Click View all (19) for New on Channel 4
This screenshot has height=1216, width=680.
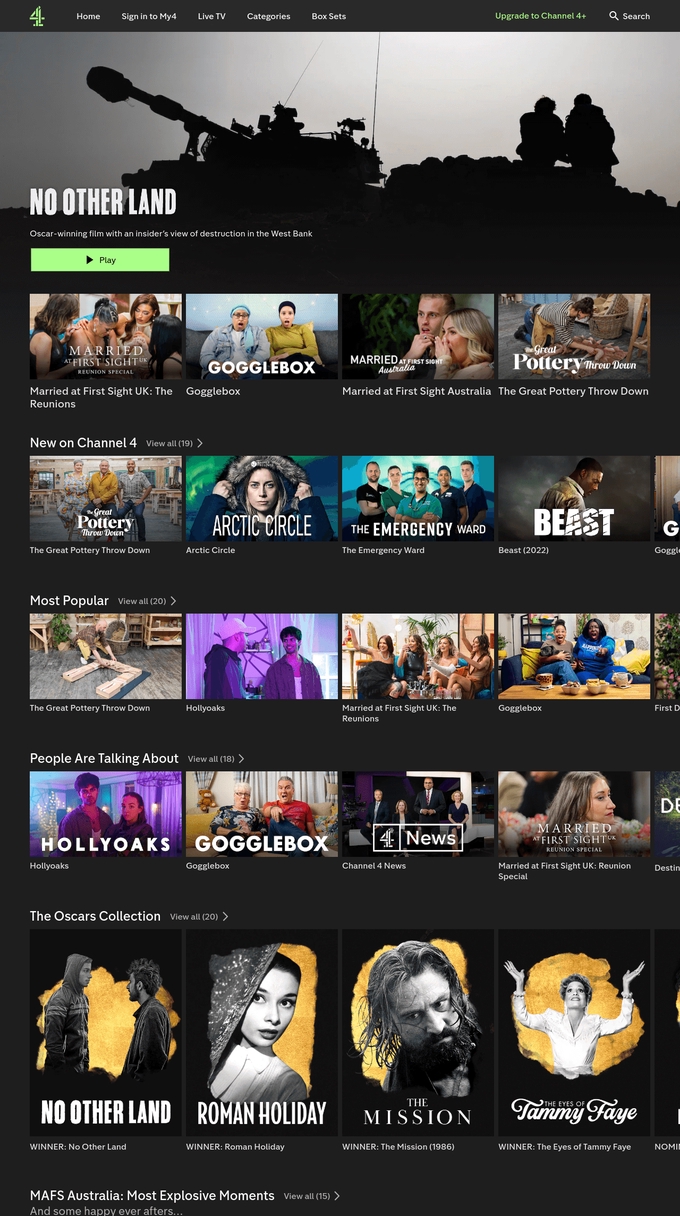(x=169, y=443)
